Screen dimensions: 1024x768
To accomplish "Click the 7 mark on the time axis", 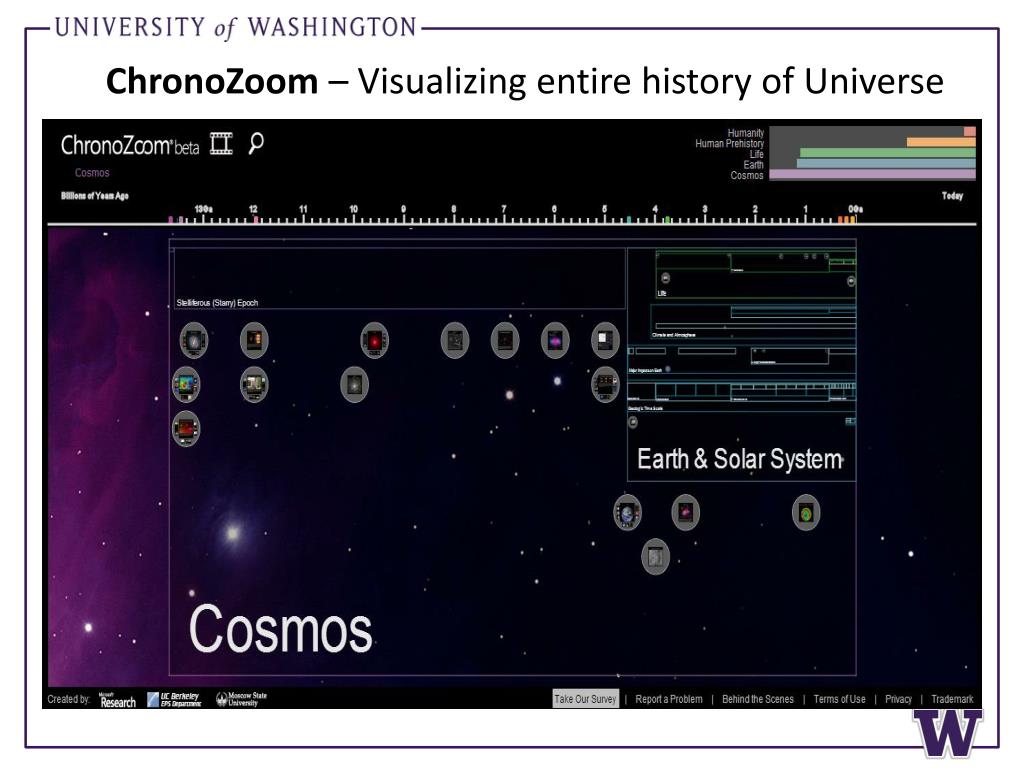I will (504, 210).
